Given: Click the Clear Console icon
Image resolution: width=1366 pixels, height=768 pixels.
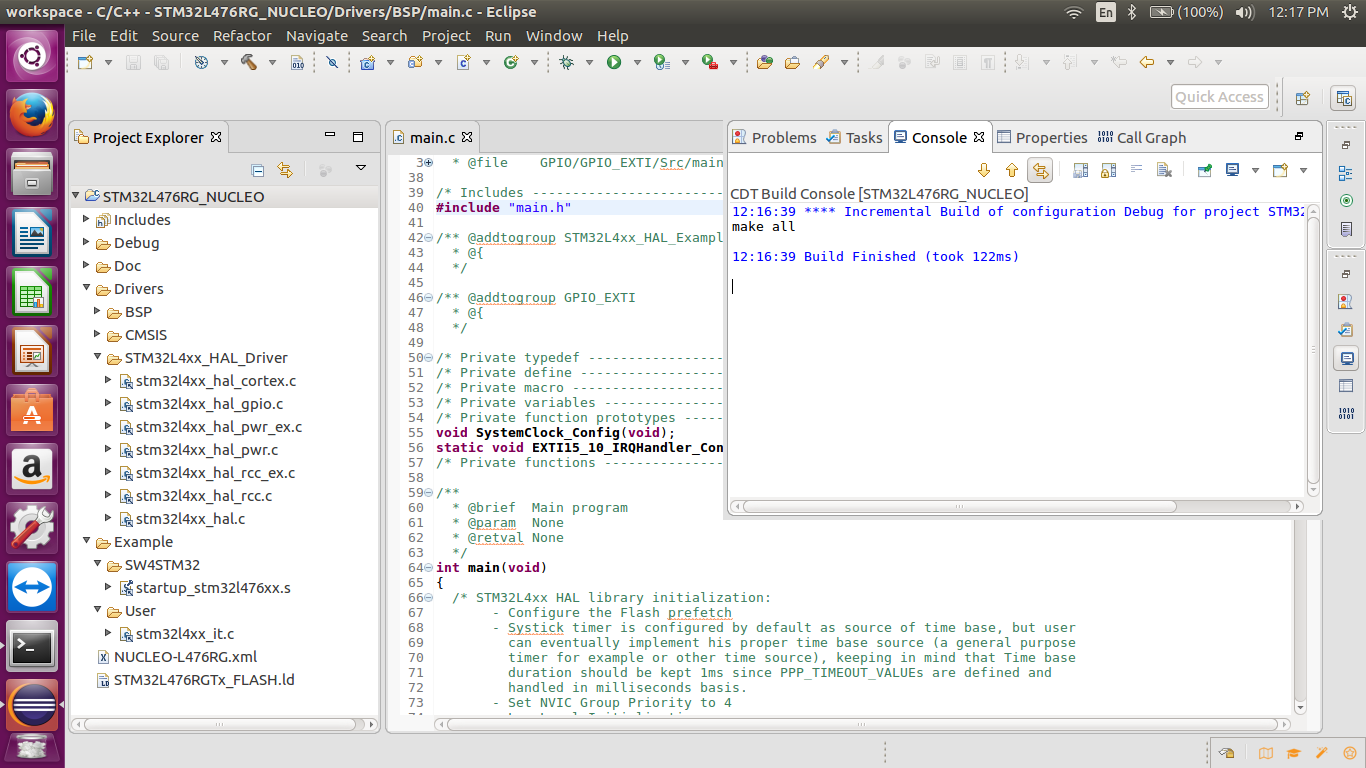Looking at the screenshot, I should click(1164, 170).
